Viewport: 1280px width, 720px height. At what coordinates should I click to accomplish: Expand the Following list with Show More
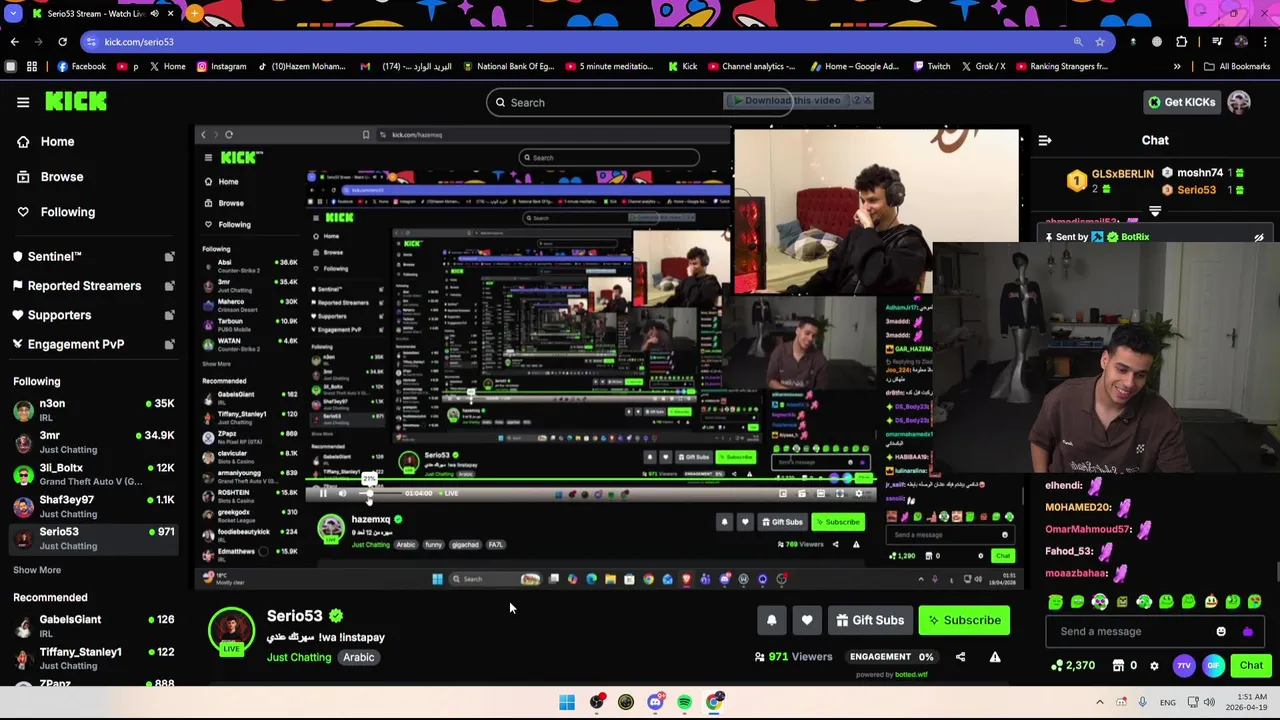(37, 570)
